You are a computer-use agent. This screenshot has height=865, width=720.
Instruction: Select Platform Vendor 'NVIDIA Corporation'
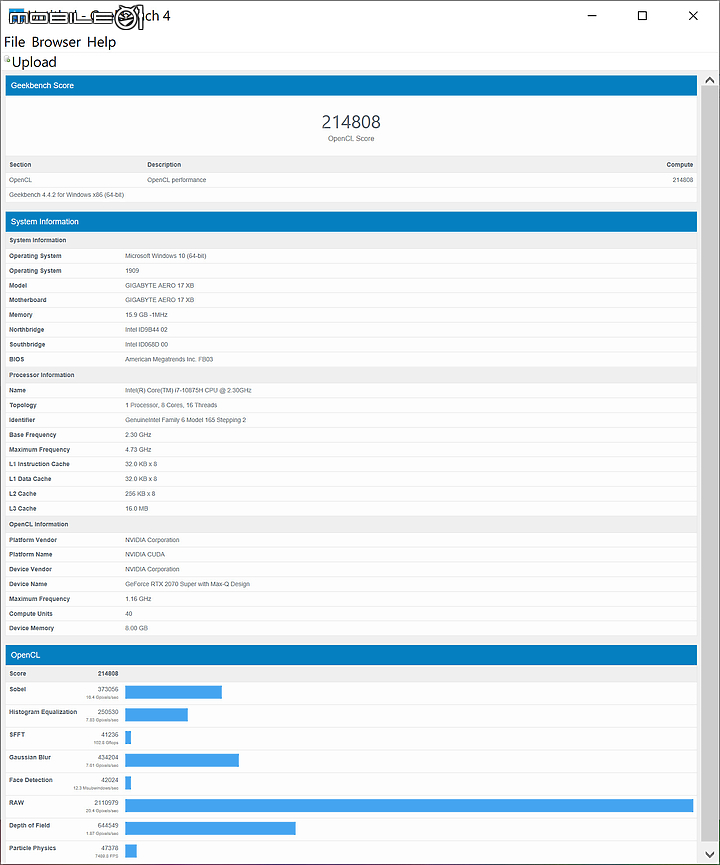[x=152, y=540]
